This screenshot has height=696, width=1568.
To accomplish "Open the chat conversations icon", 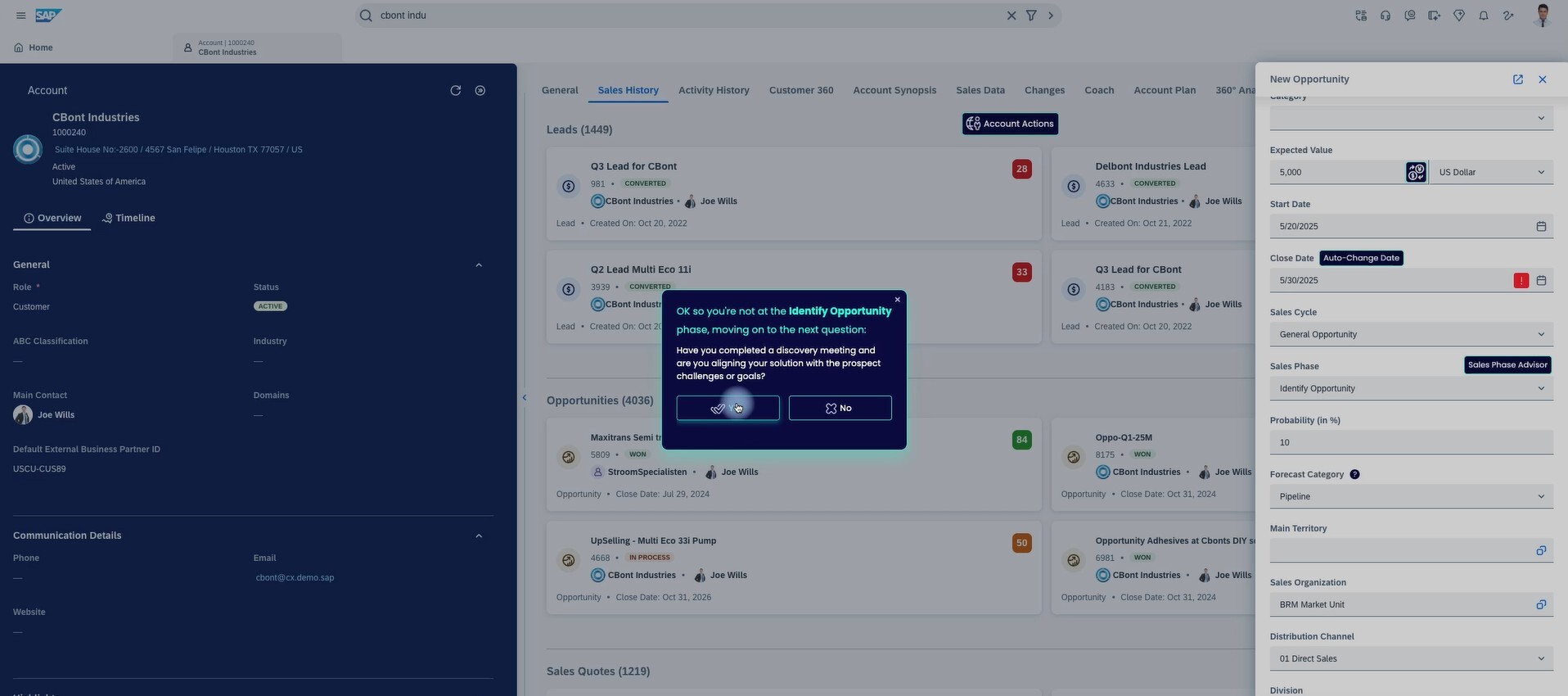I will tap(1410, 16).
